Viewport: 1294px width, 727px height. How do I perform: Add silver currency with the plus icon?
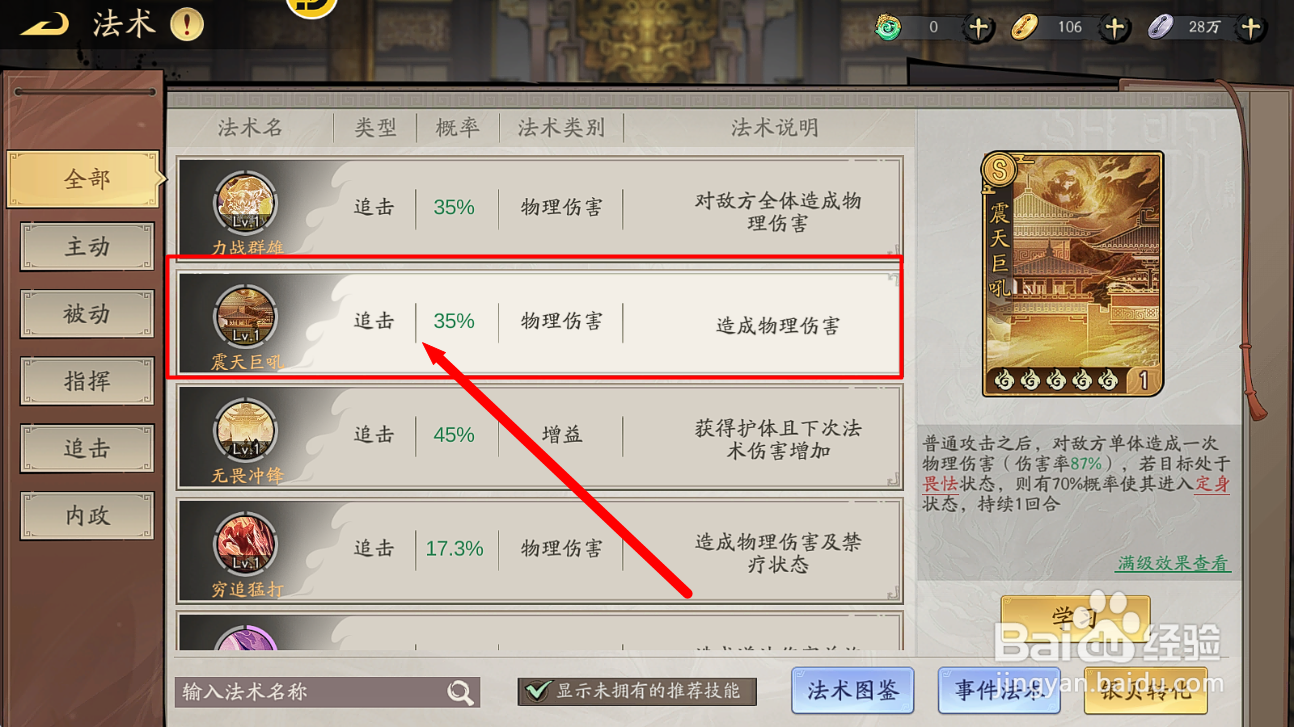point(1250,27)
